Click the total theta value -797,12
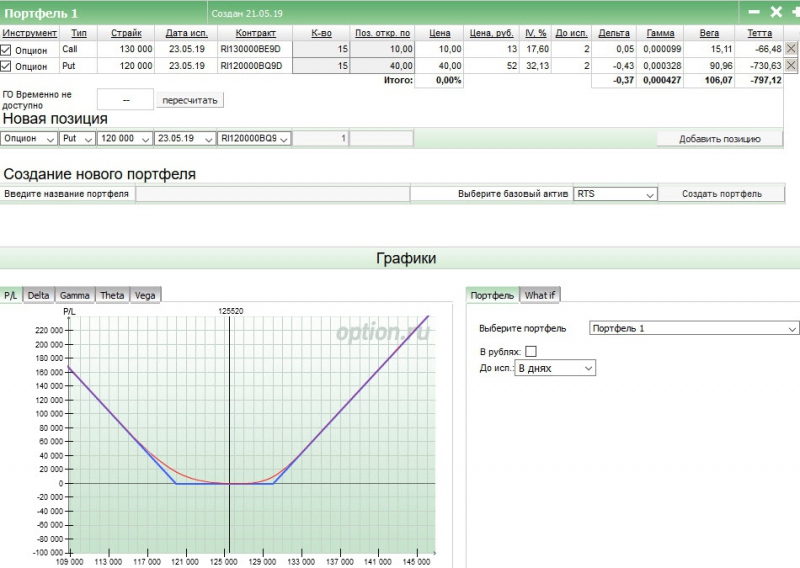800x568 pixels. [x=766, y=80]
